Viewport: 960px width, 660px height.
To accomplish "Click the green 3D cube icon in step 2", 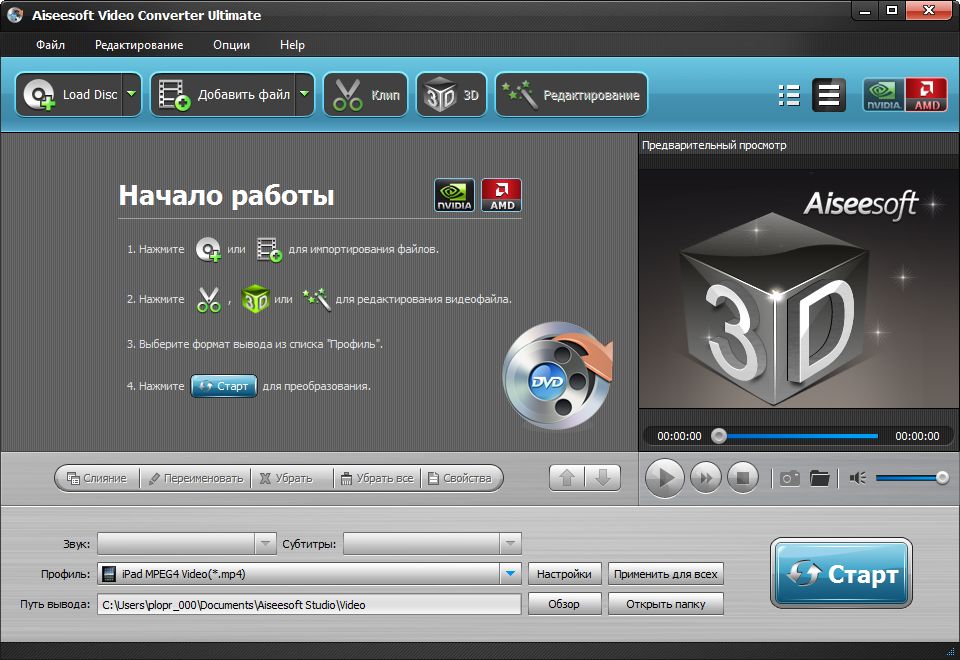I will (255, 299).
